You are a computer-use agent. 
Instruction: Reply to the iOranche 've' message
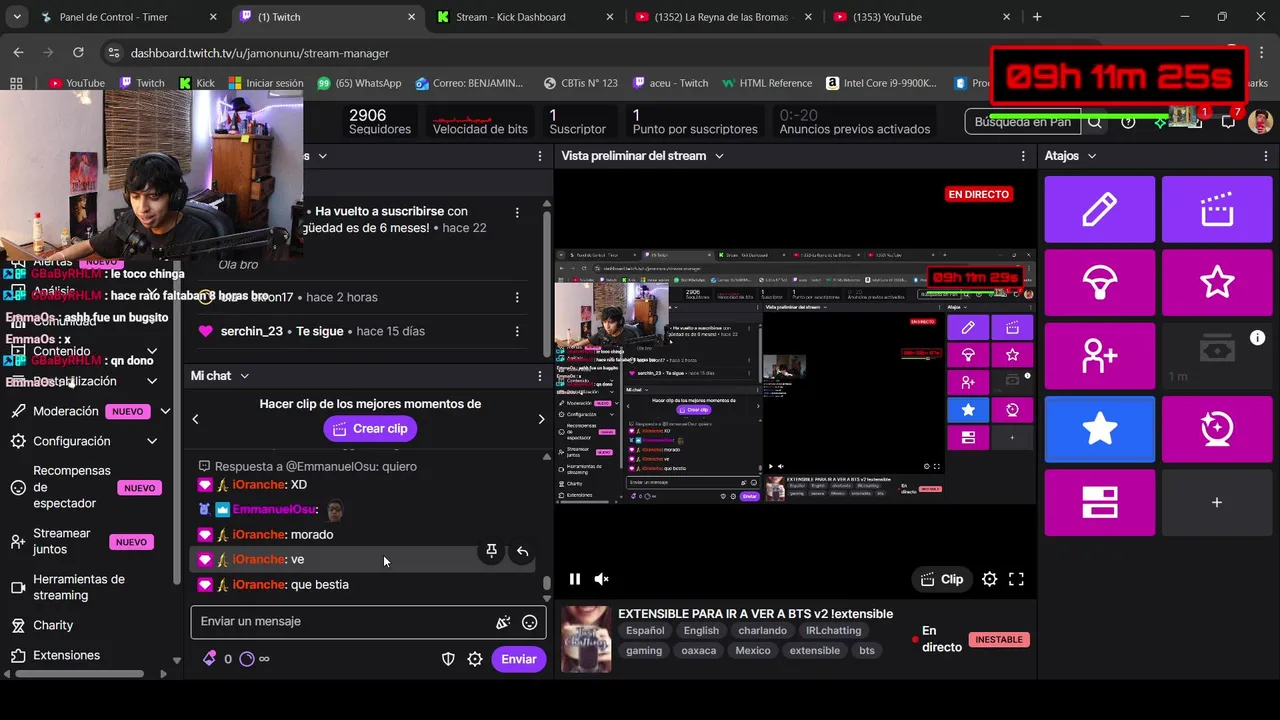[522, 551]
